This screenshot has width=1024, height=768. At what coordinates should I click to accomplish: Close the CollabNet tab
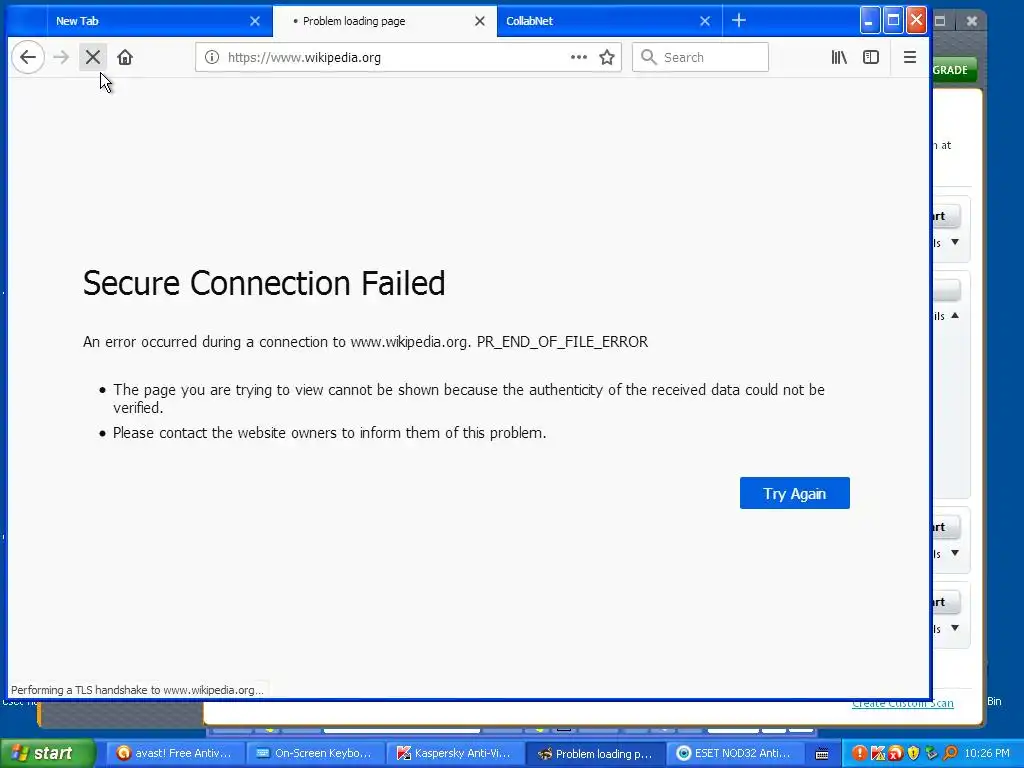click(705, 21)
